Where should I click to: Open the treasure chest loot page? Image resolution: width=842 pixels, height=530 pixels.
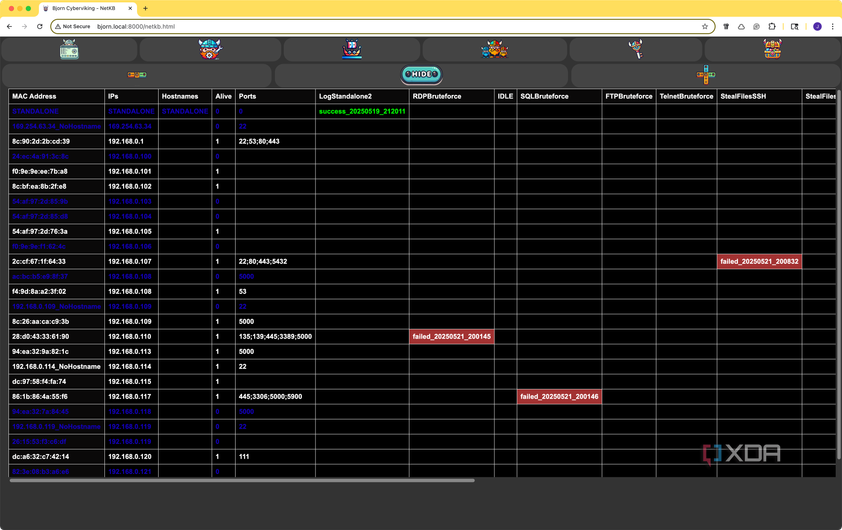(773, 49)
